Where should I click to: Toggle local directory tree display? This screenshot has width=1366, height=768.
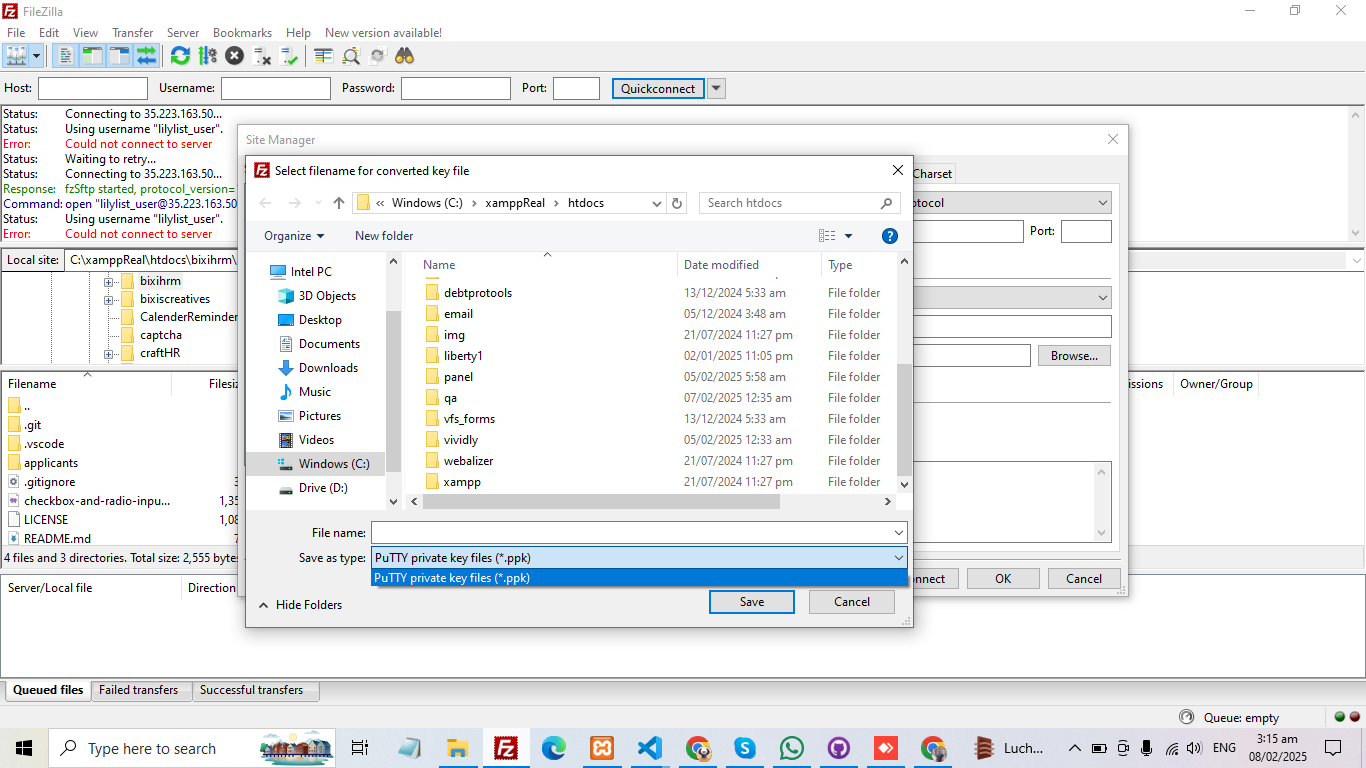point(93,56)
